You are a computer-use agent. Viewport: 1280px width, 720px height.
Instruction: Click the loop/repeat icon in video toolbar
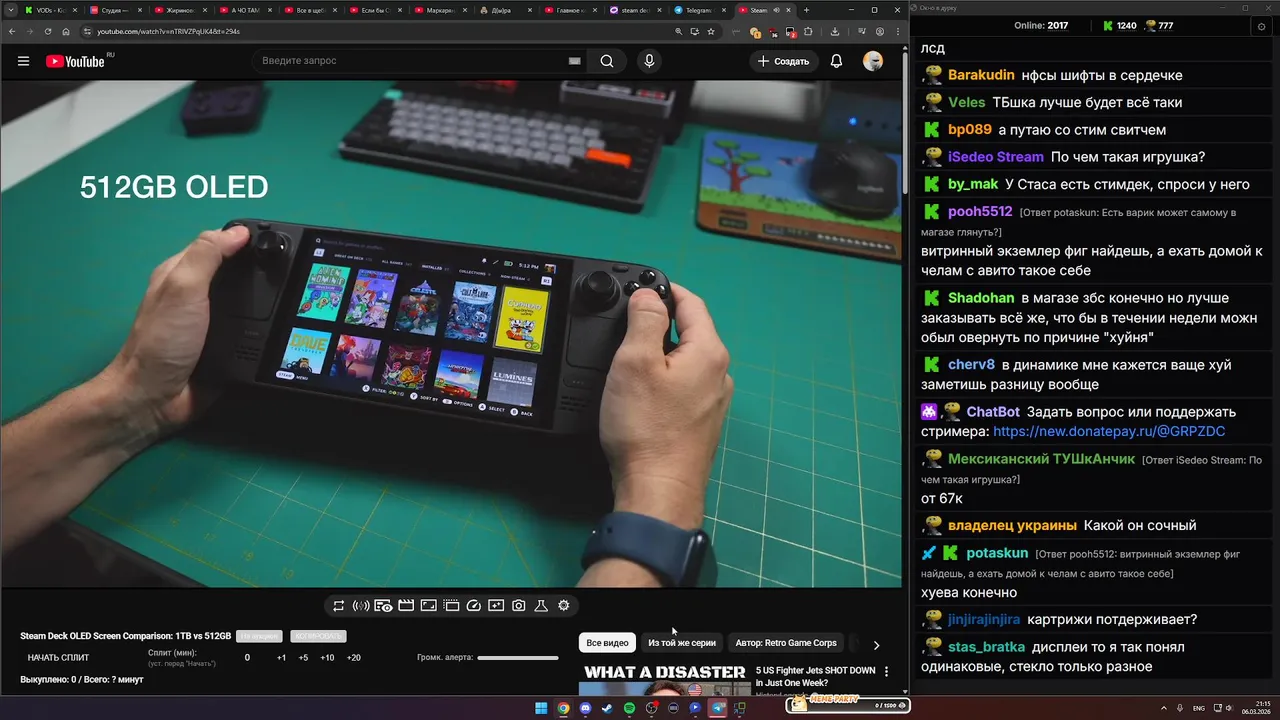tap(339, 605)
